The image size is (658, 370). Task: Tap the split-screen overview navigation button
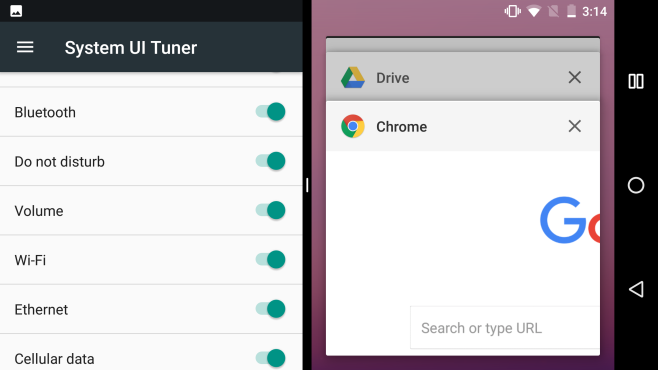636,81
